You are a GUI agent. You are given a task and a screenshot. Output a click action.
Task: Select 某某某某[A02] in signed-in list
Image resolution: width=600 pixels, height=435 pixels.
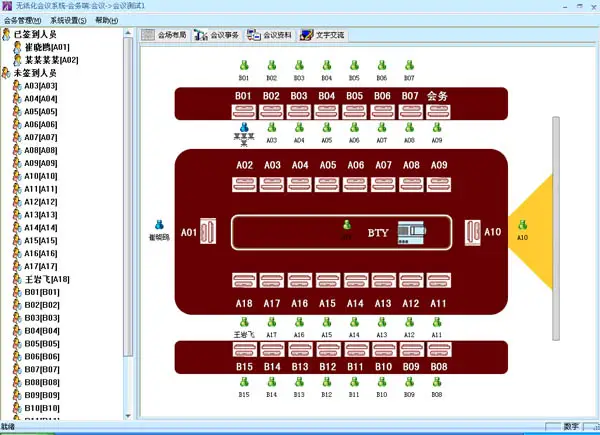(52, 60)
